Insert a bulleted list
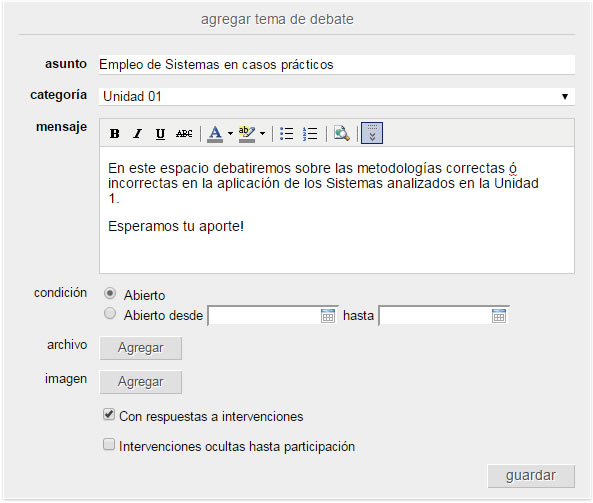 287,134
